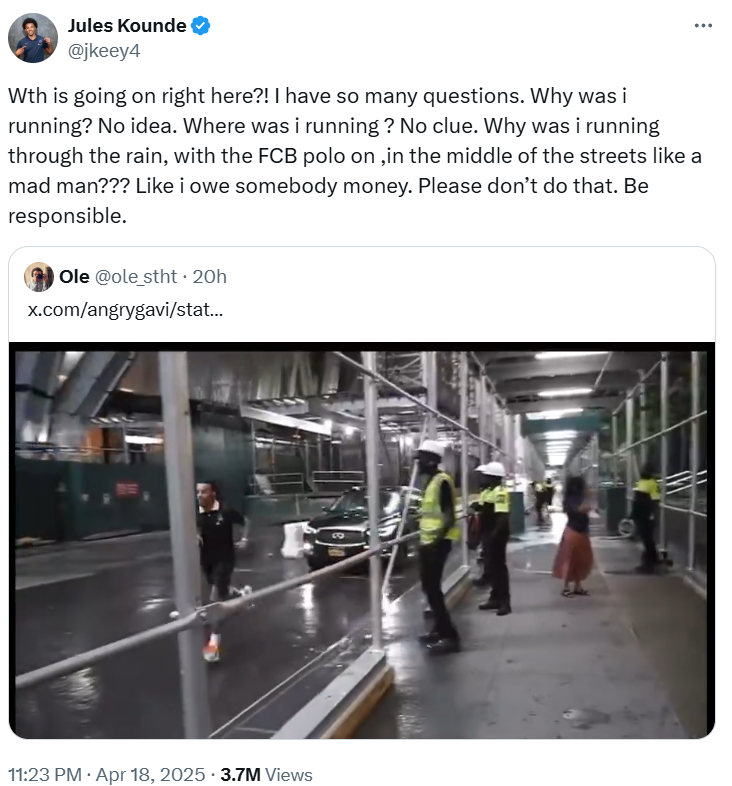Open the three-dot more options menu
Image resolution: width=732 pixels, height=786 pixels.
(703, 26)
